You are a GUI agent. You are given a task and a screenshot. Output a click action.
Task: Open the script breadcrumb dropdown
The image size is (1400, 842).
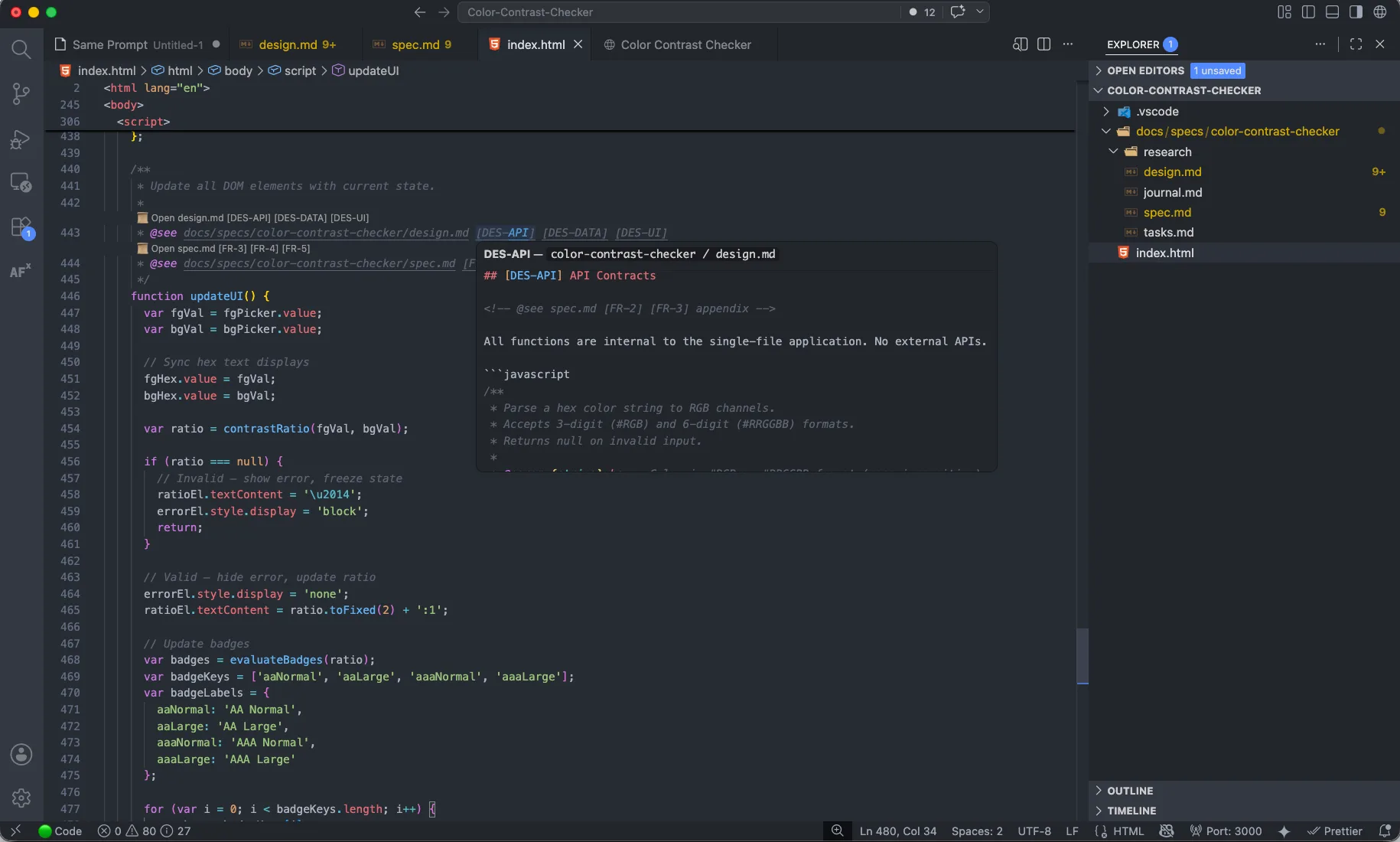(x=291, y=70)
